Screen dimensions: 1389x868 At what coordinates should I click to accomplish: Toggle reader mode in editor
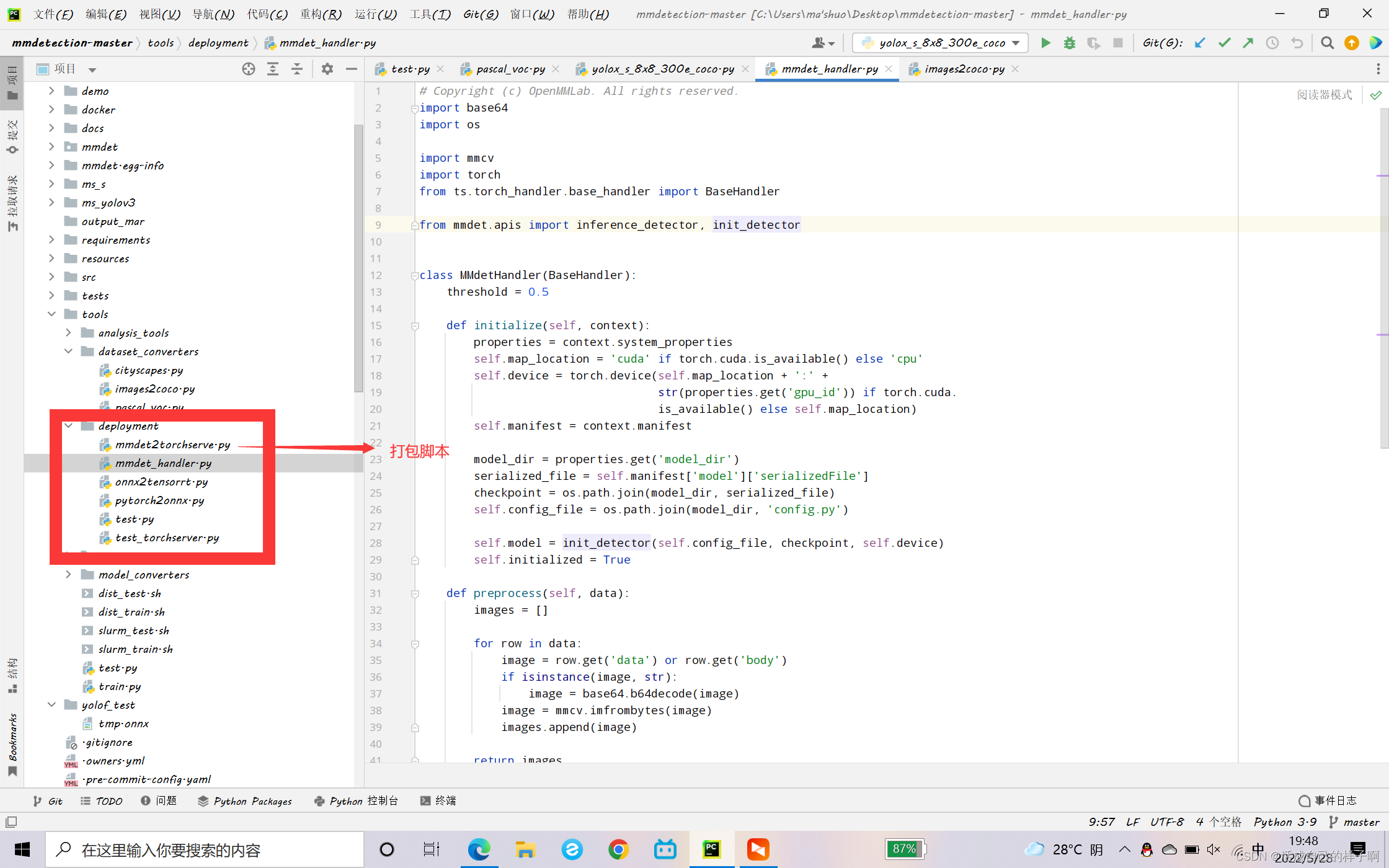point(1324,95)
